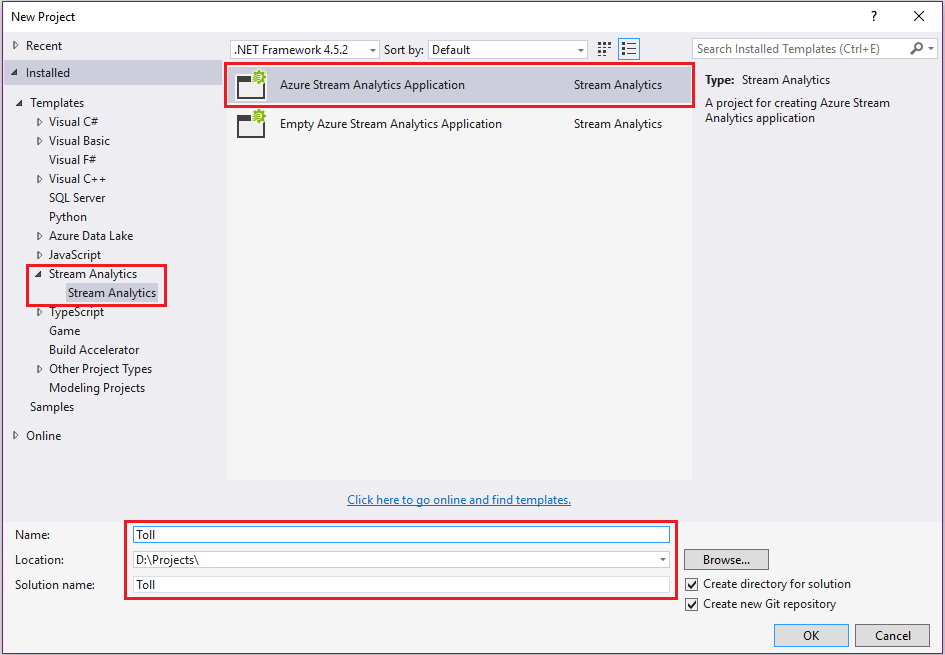The width and height of the screenshot is (945, 655).
Task: Select Game template category
Action: coord(64,331)
